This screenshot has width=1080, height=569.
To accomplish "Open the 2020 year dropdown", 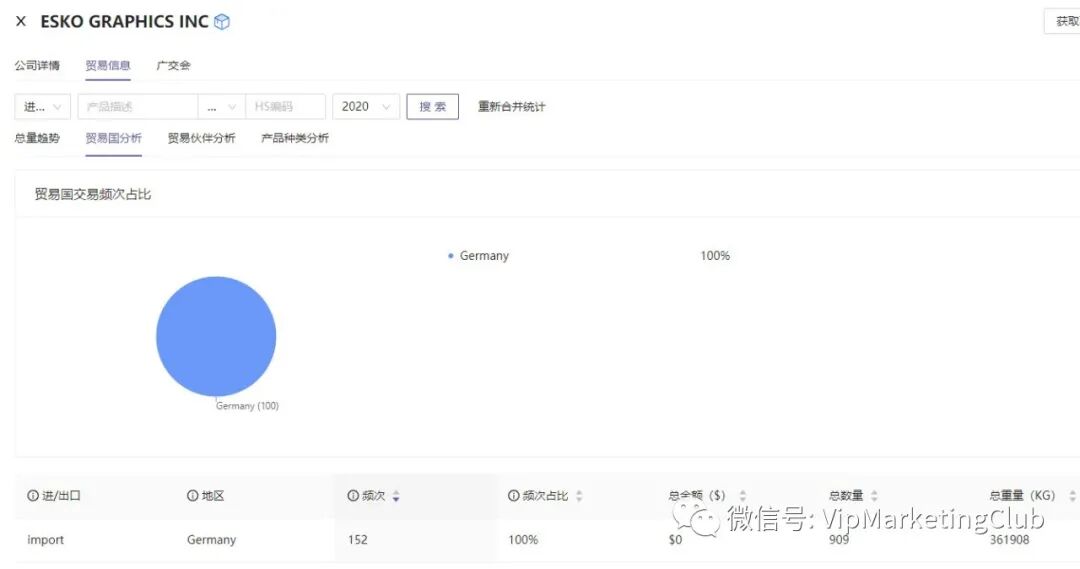I will [x=366, y=107].
